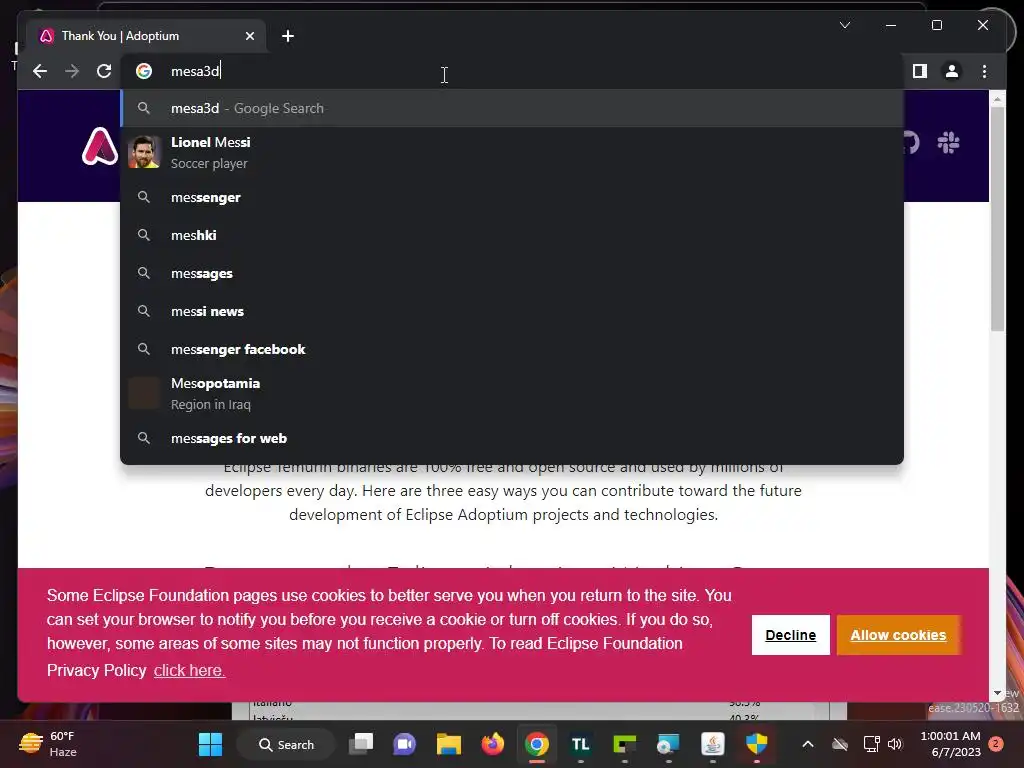Select the mesa3d - Google Search suggestion
1024x768 pixels.
tap(512, 108)
